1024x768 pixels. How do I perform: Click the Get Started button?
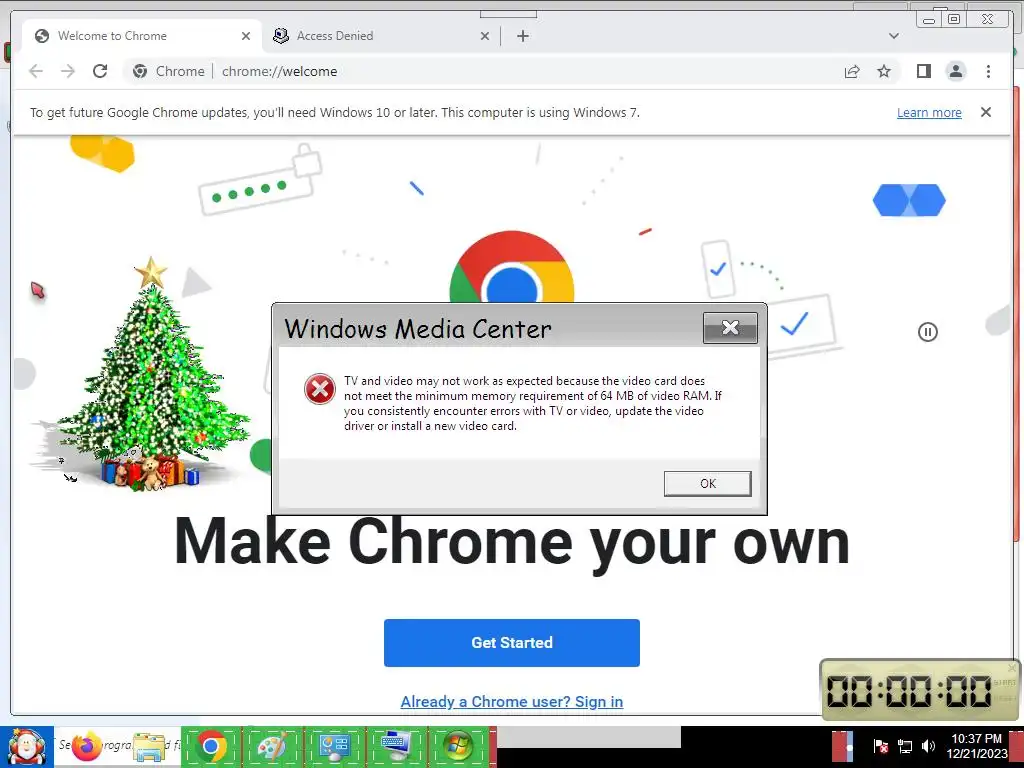(511, 643)
